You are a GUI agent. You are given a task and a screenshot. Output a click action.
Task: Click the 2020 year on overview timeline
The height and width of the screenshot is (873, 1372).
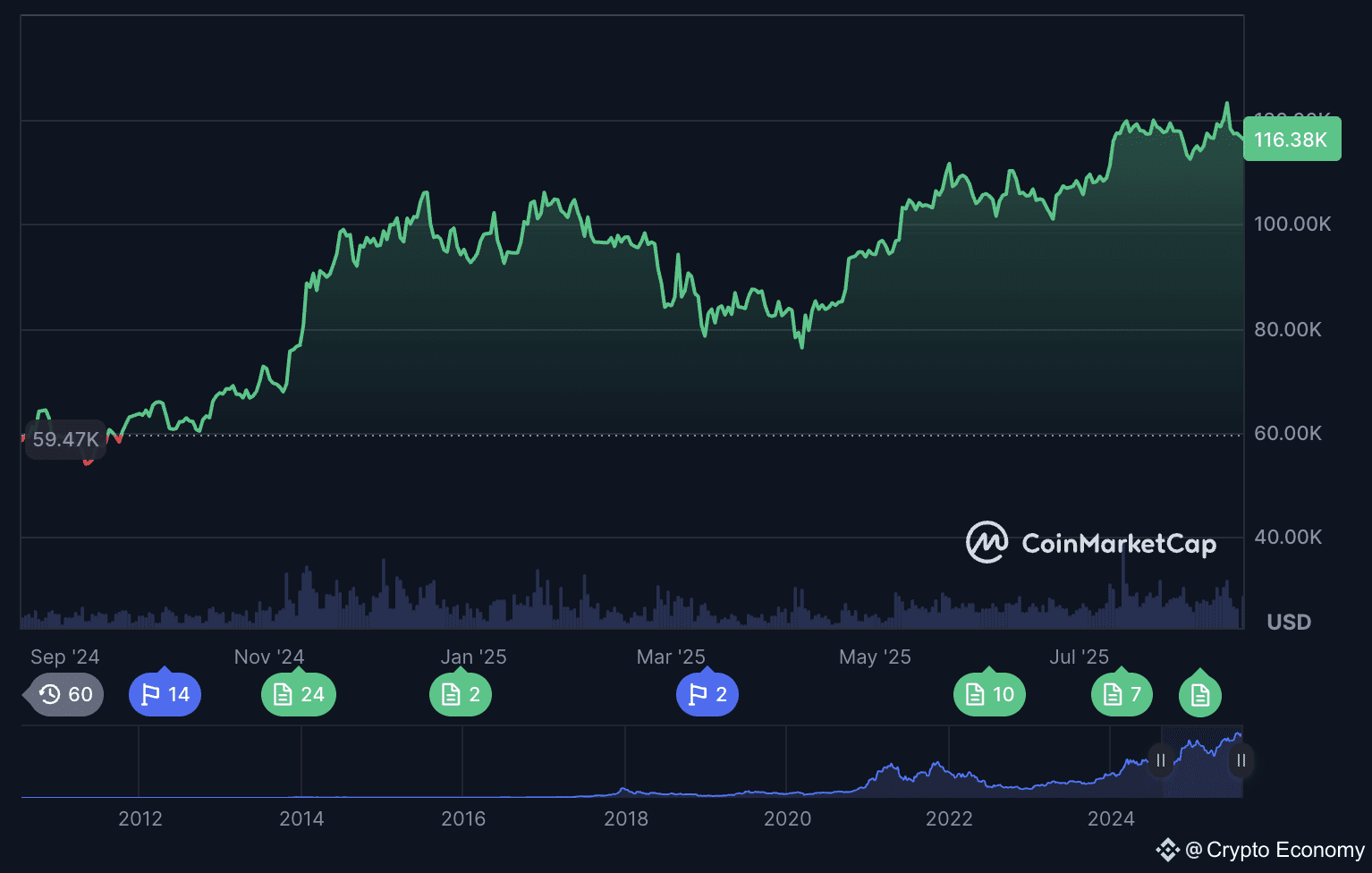point(787,818)
